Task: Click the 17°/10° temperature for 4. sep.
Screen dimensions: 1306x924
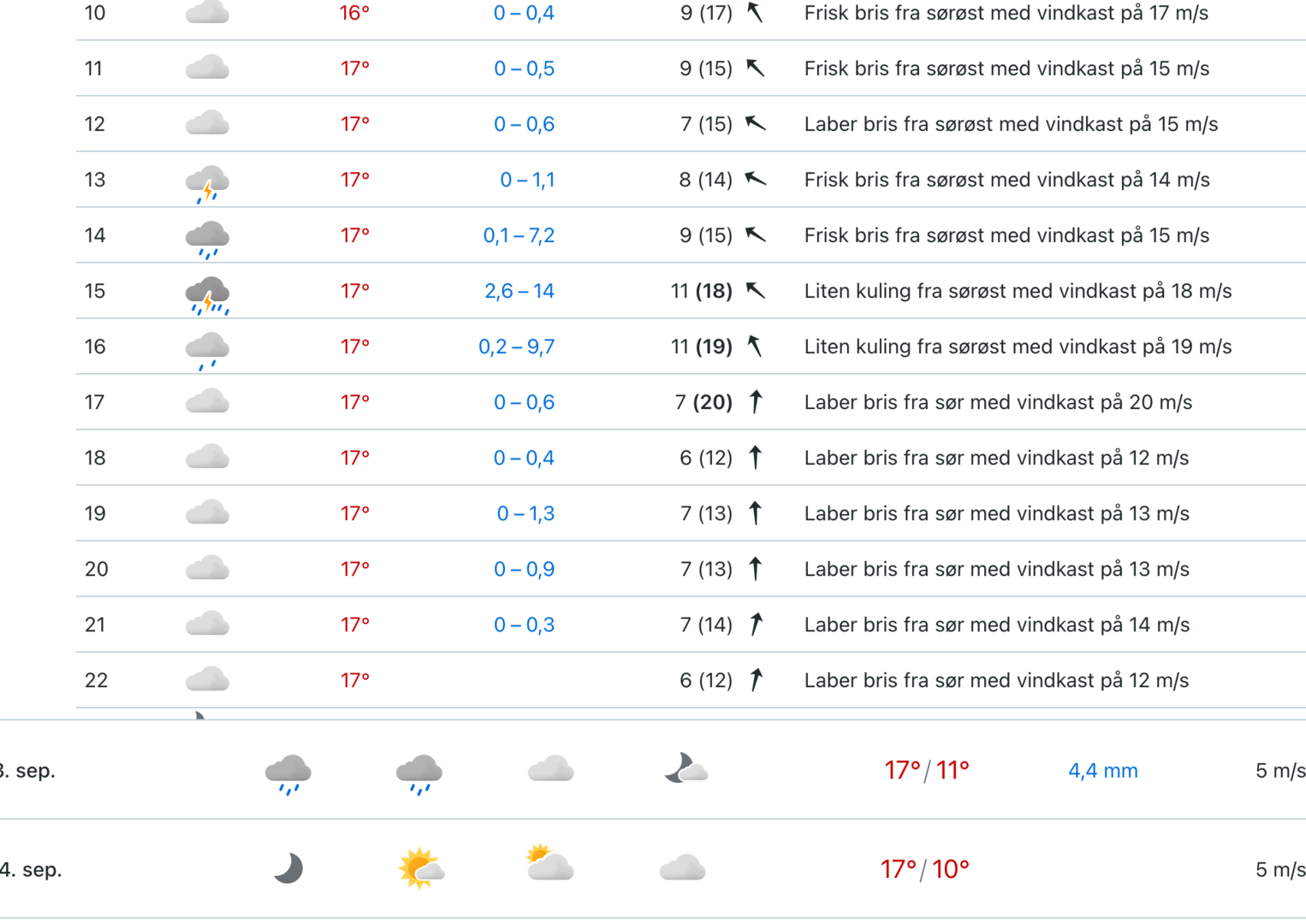Action: (x=925, y=869)
